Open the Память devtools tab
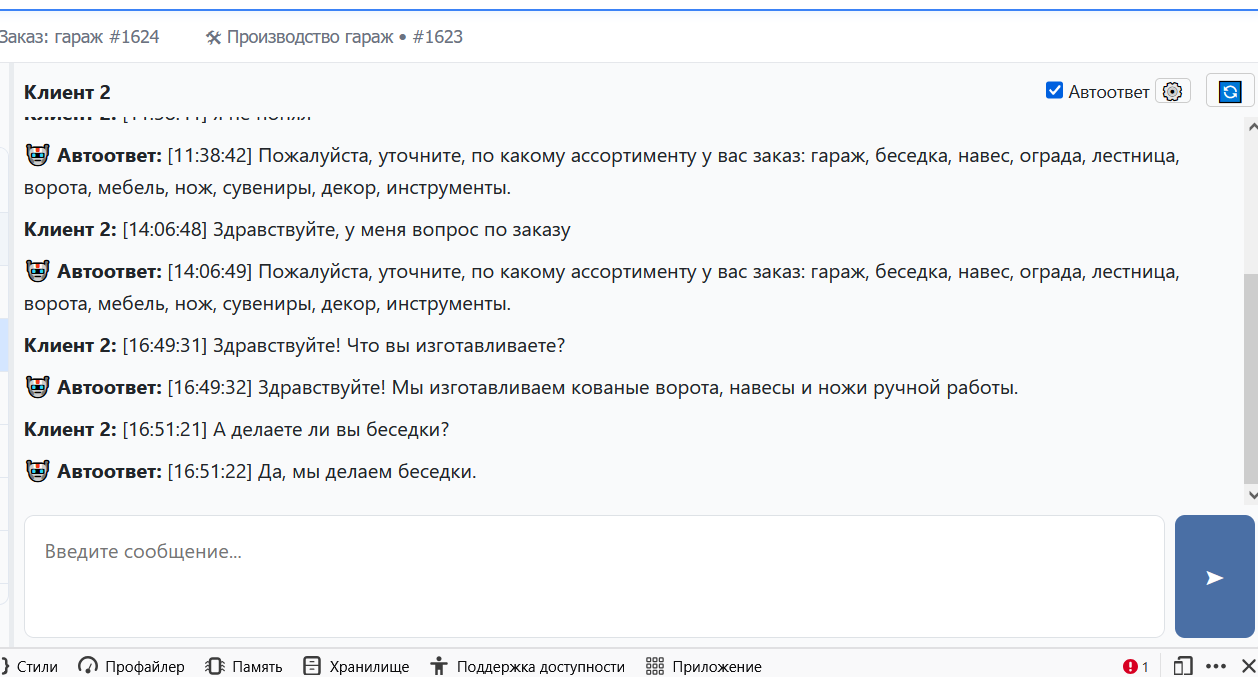 point(244,666)
